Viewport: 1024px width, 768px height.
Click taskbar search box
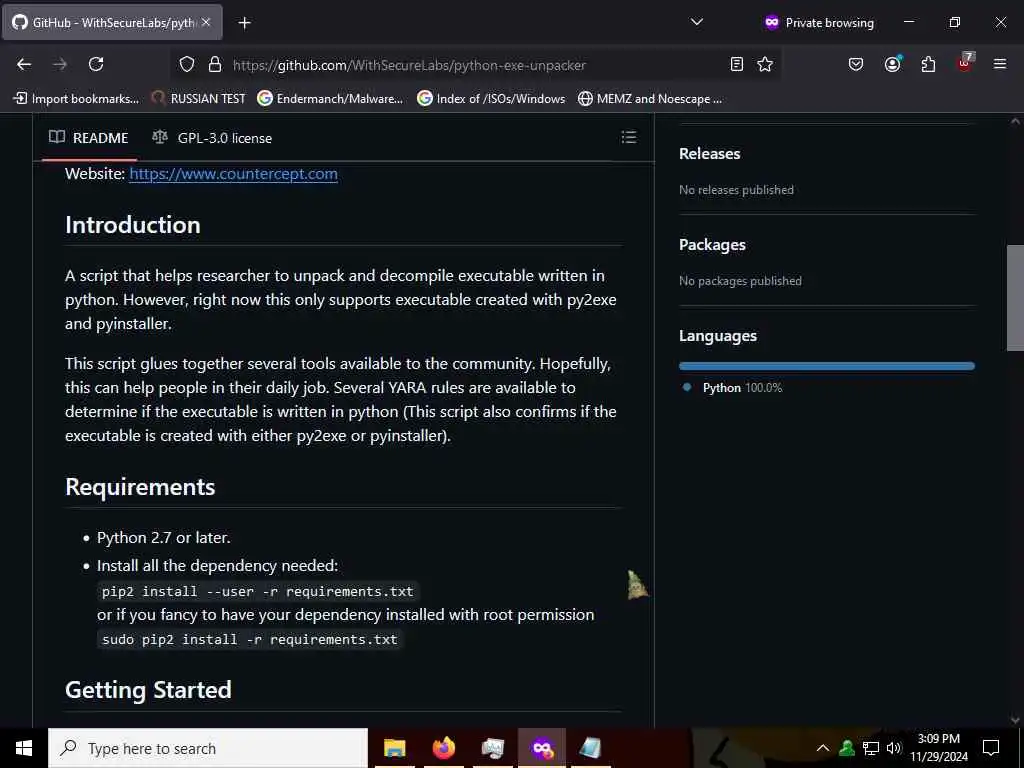(208, 748)
